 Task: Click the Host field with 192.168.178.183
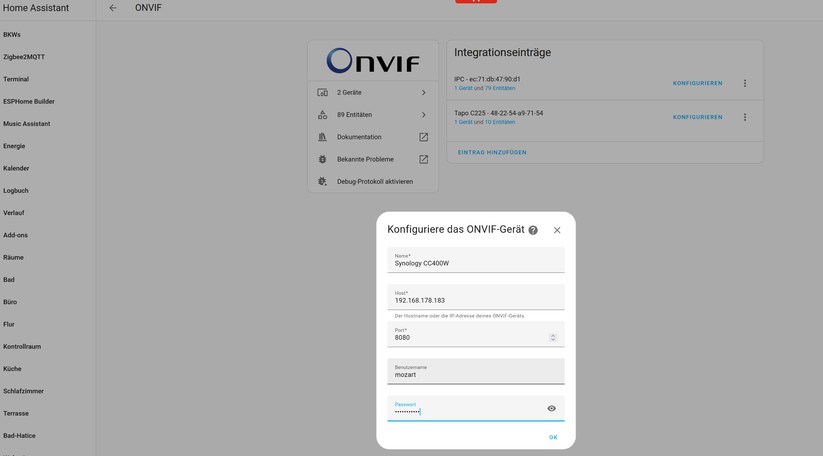point(476,297)
